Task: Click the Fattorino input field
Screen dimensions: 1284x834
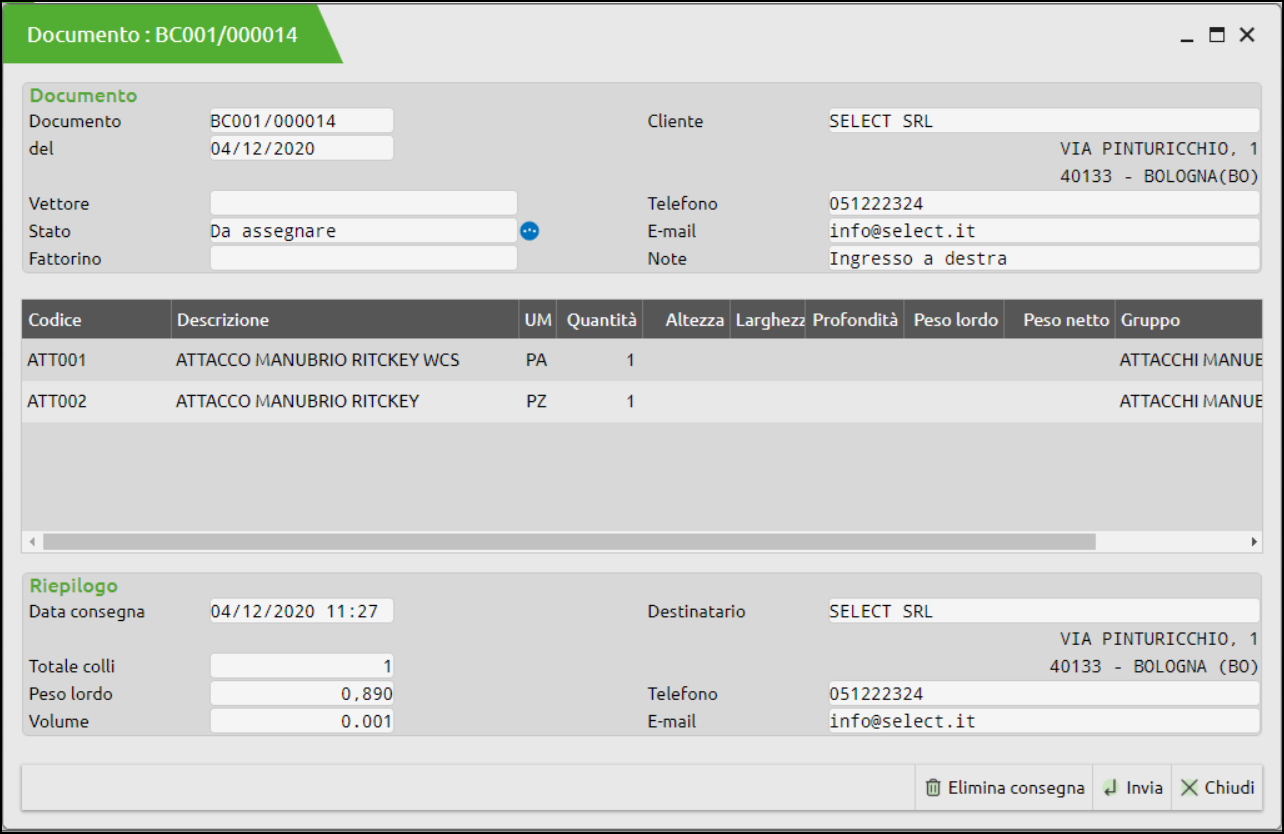Action: [363, 259]
